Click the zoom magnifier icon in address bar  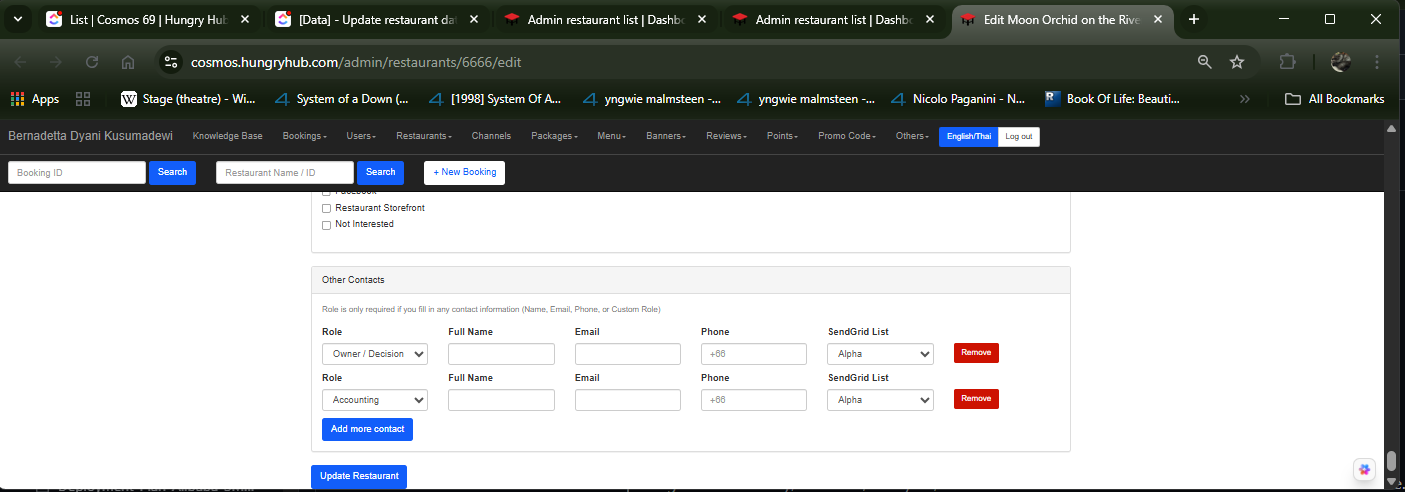tap(1205, 62)
